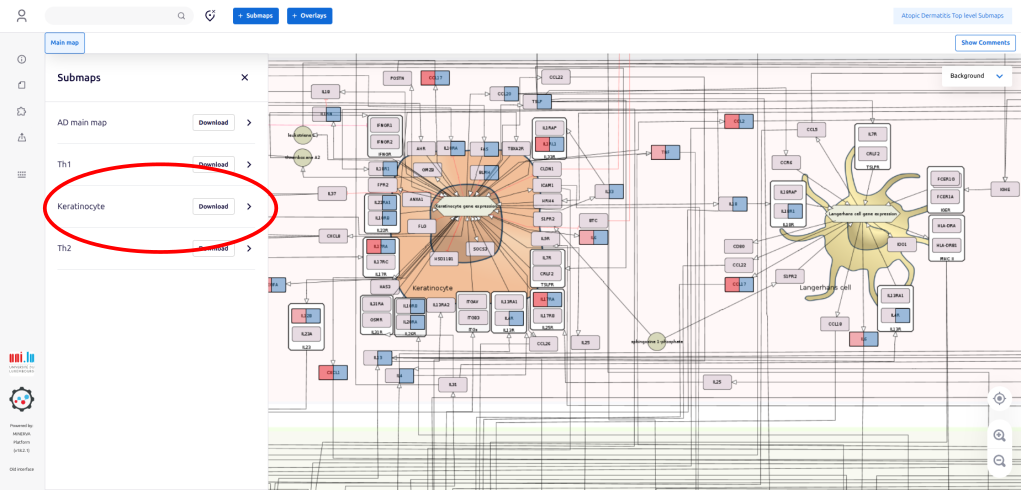Click the export icon in sidebar
1021x490 pixels.
[22, 137]
